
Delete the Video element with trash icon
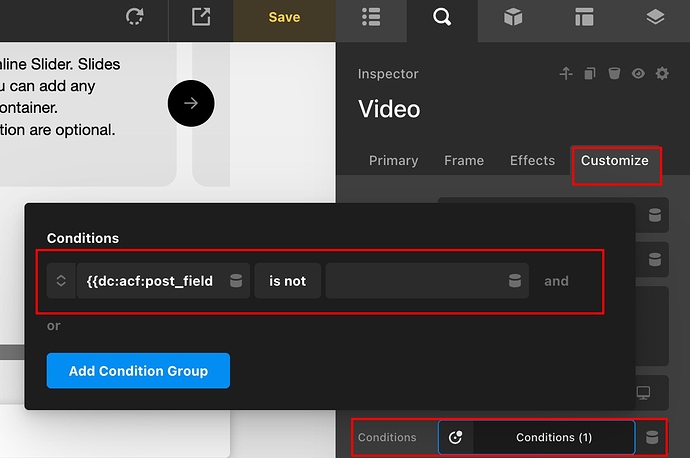614,73
